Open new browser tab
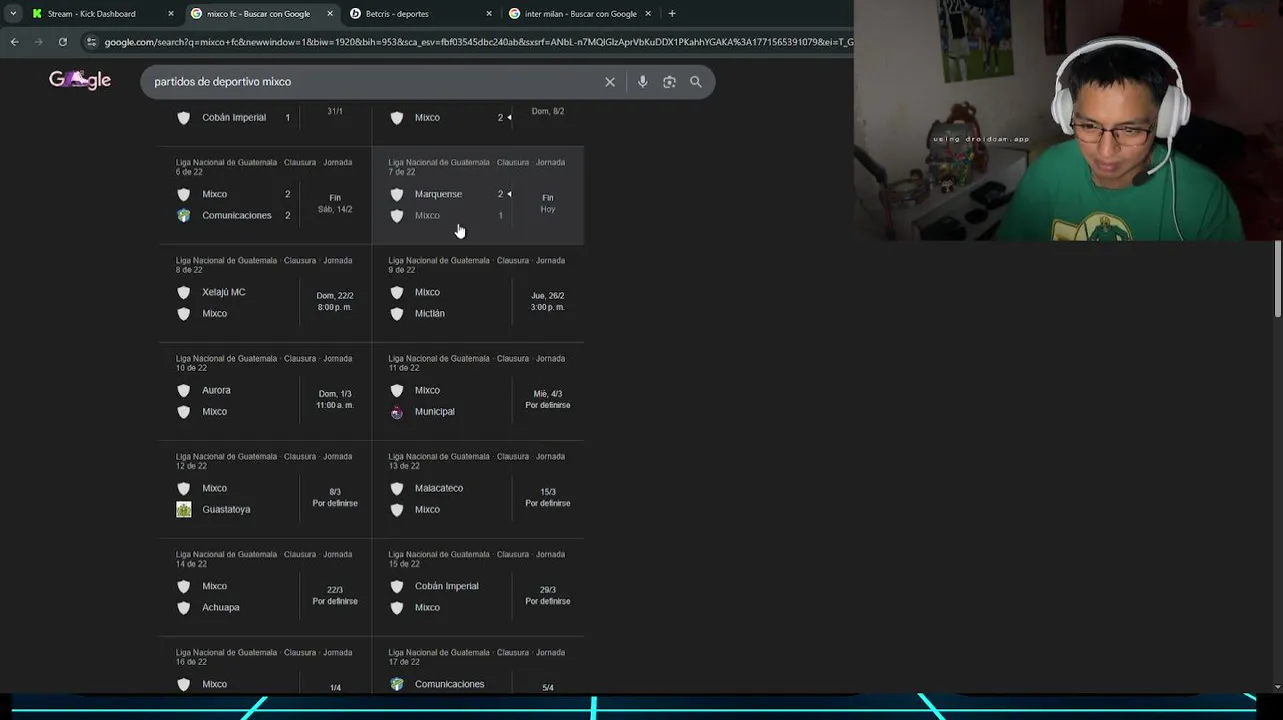Viewport: 1283px width, 720px height. coord(672,14)
